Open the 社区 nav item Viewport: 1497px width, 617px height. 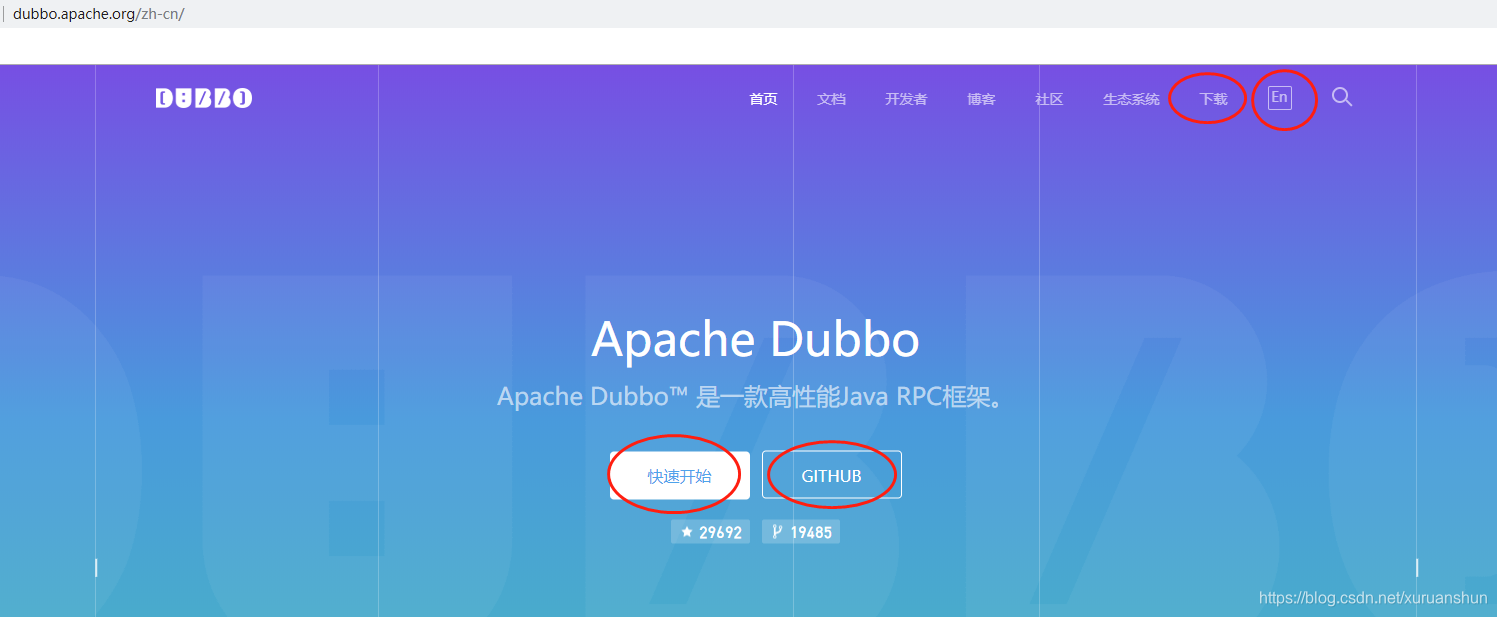tap(1049, 99)
